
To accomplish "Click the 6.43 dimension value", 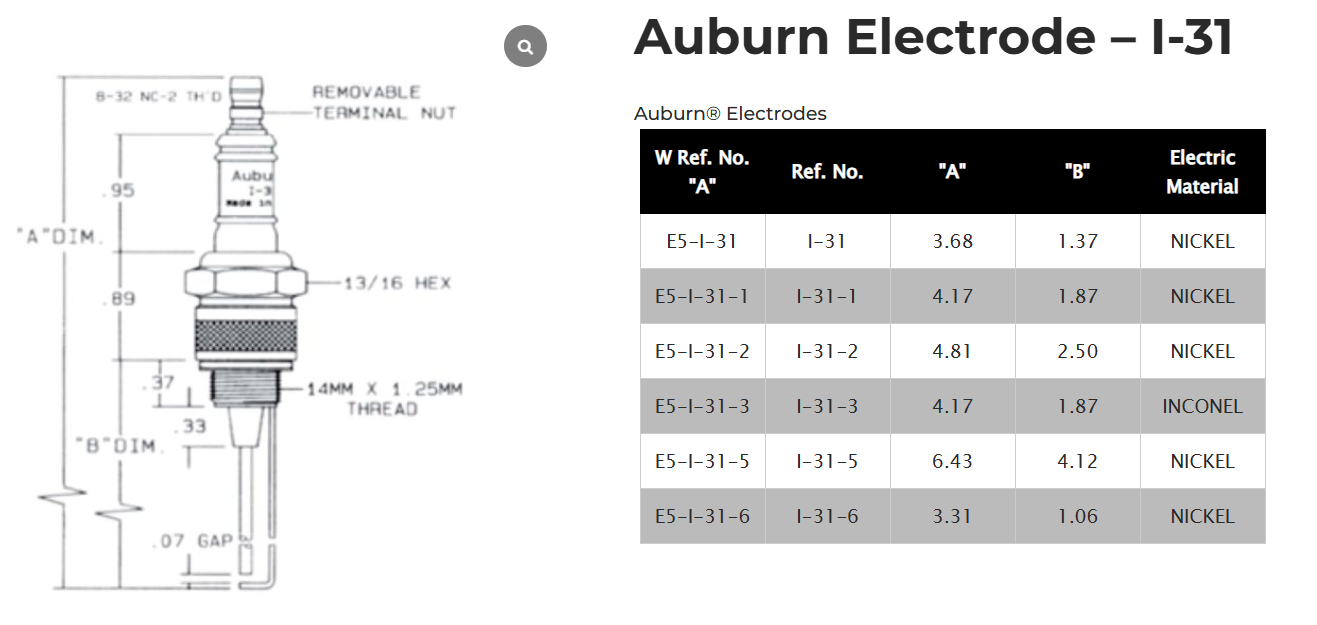I will coord(952,461).
